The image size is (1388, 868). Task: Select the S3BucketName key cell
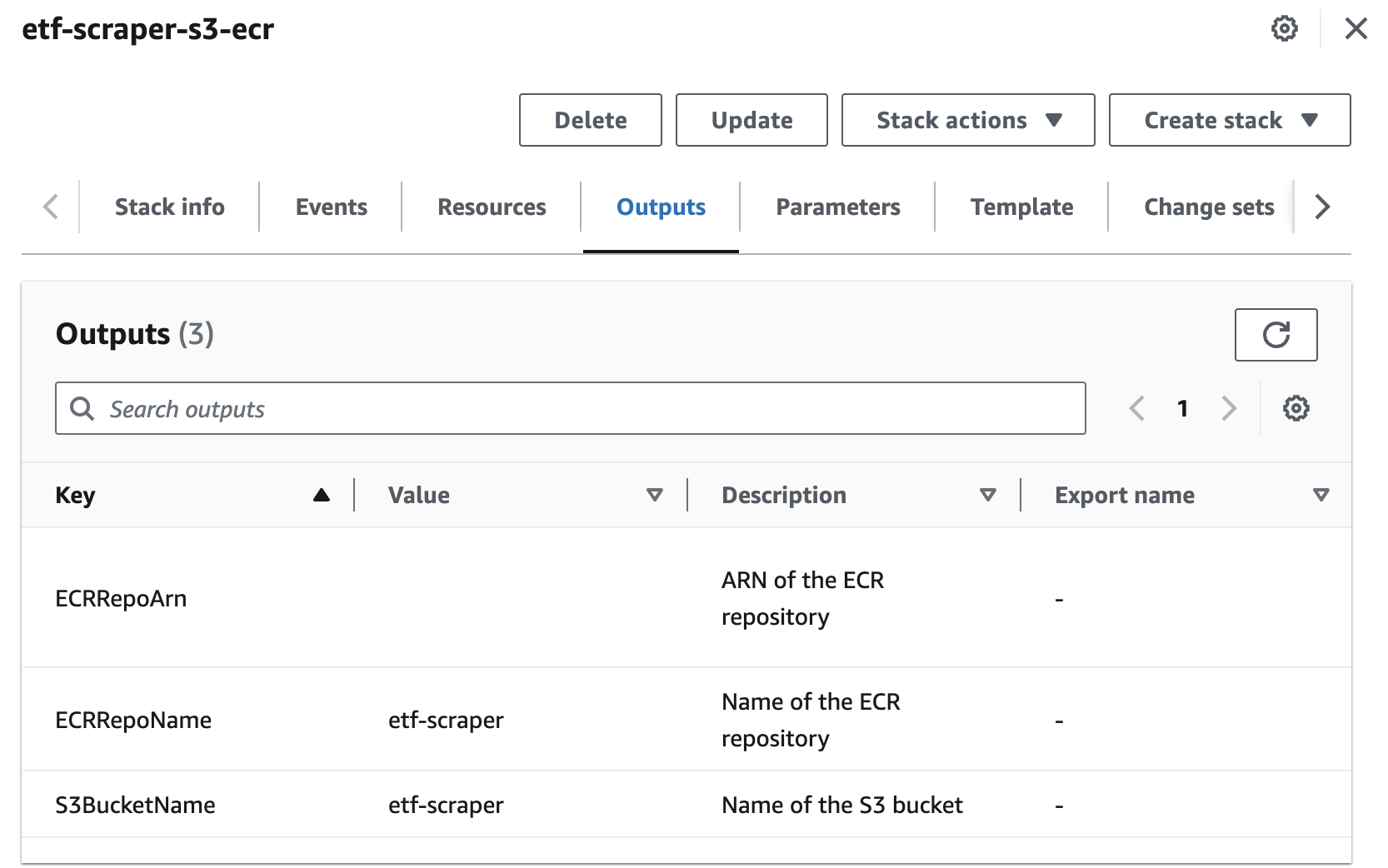[135, 806]
